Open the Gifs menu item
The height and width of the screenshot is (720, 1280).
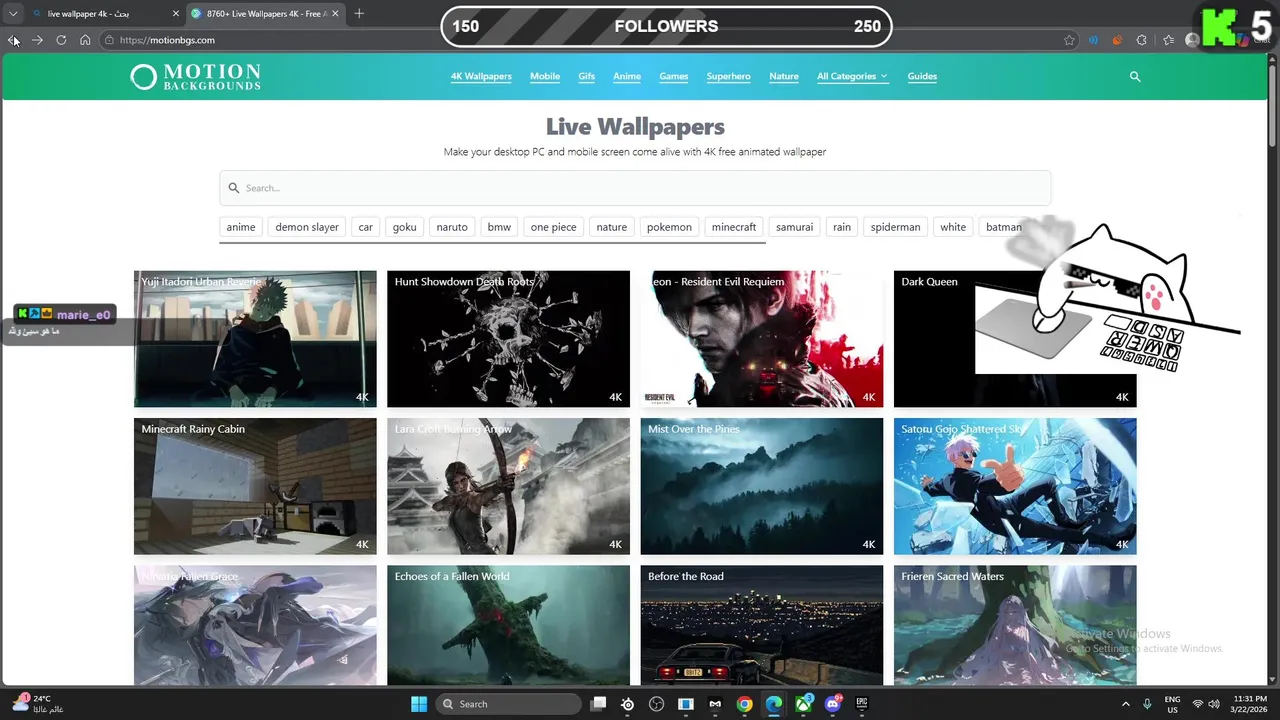pyautogui.click(x=586, y=76)
